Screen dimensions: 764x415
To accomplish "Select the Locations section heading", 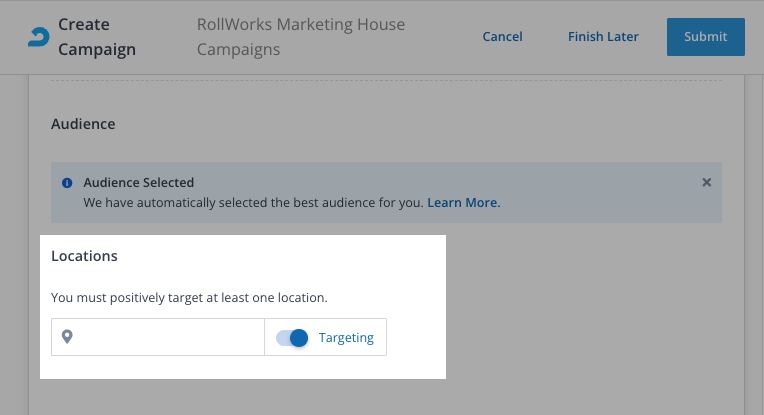I will 84,256.
